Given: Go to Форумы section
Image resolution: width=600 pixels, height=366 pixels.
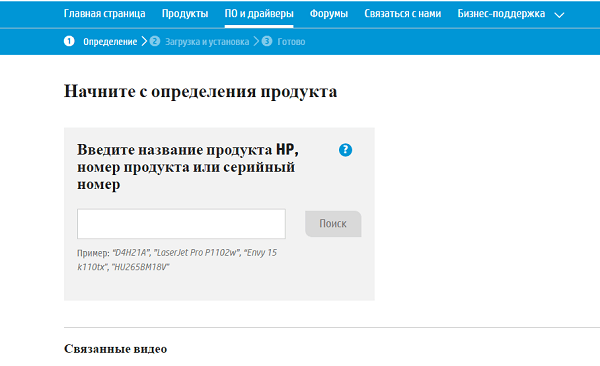Looking at the screenshot, I should point(329,14).
